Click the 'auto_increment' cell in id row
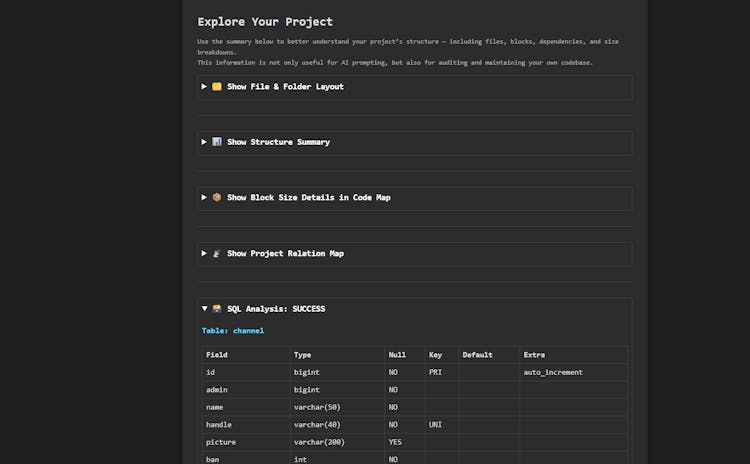Viewport: 750px width, 464px height. pos(553,372)
